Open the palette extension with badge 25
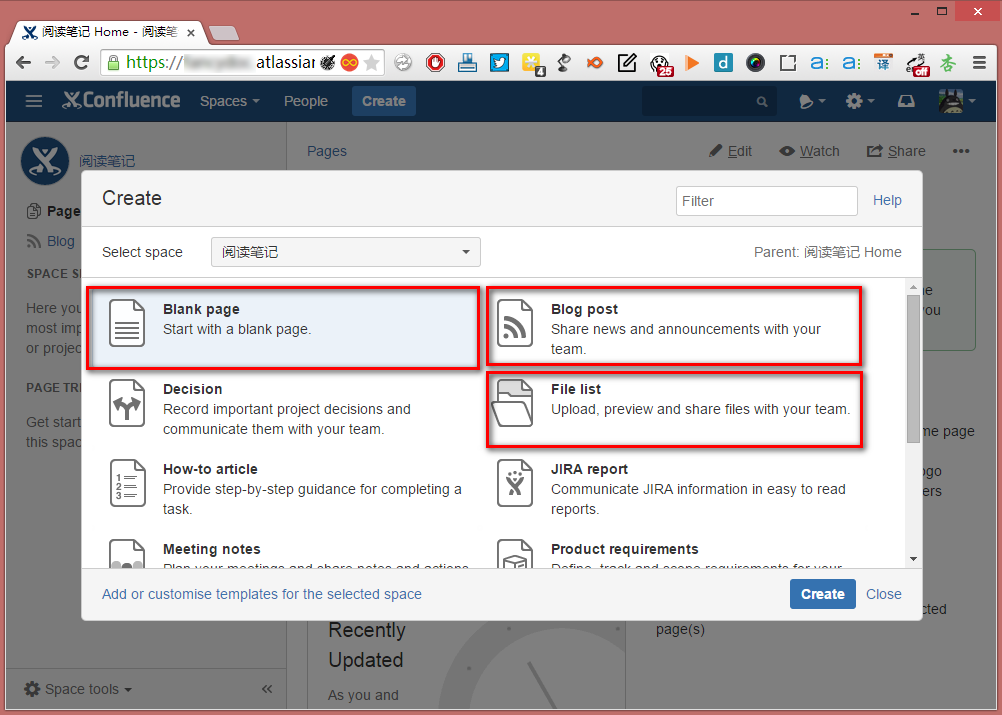The width and height of the screenshot is (1002, 715). 661,64
